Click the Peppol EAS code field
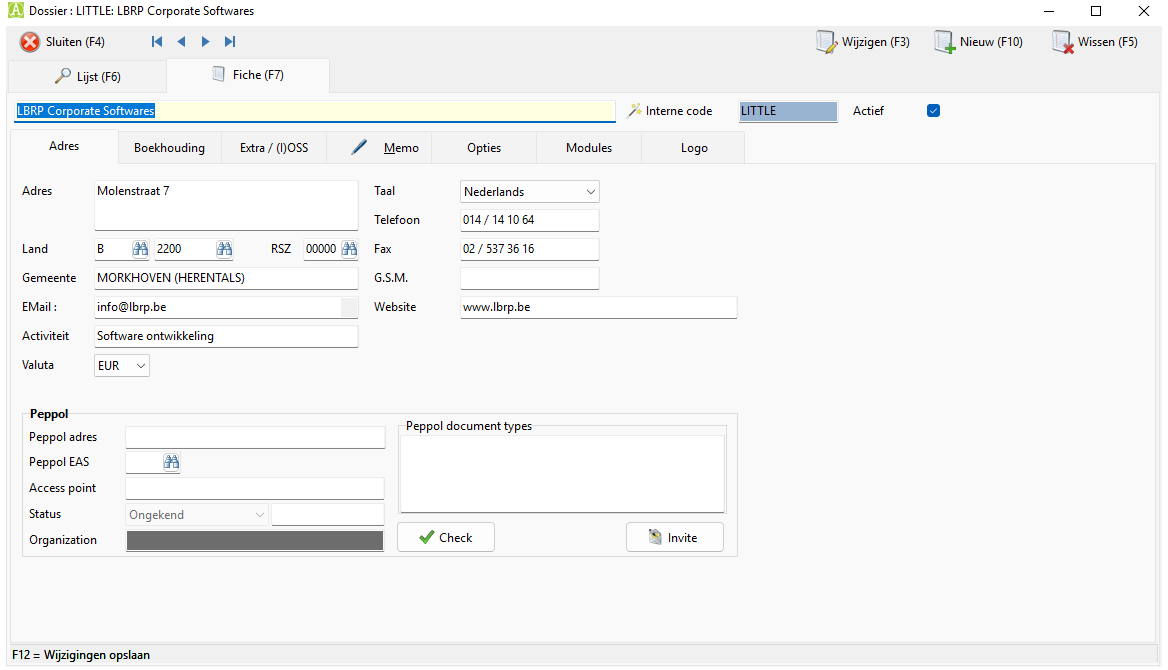 [145, 462]
